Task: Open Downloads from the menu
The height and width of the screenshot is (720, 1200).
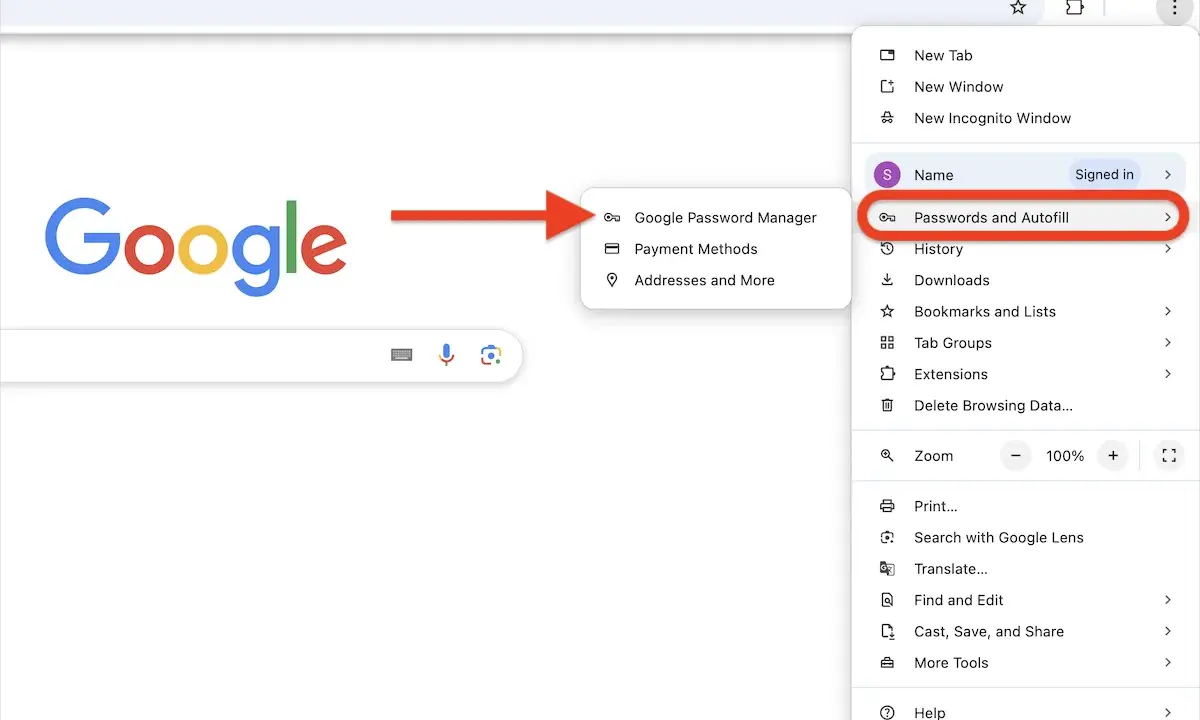Action: pyautogui.click(x=1025, y=281)
